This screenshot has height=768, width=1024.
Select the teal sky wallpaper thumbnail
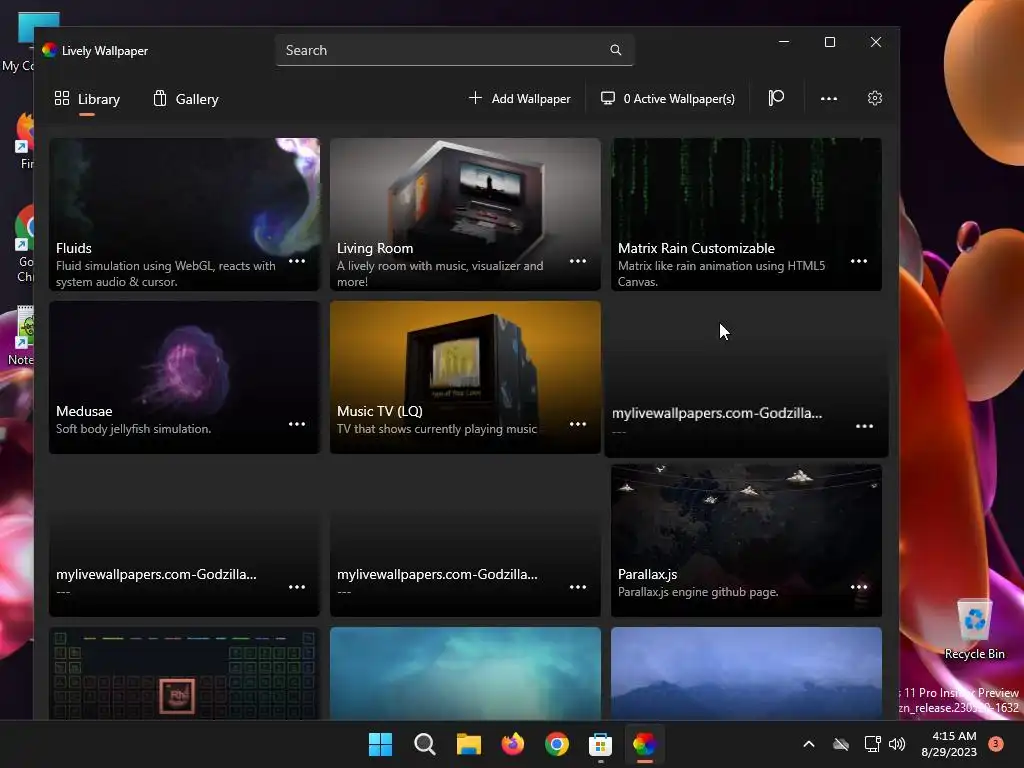[465, 673]
